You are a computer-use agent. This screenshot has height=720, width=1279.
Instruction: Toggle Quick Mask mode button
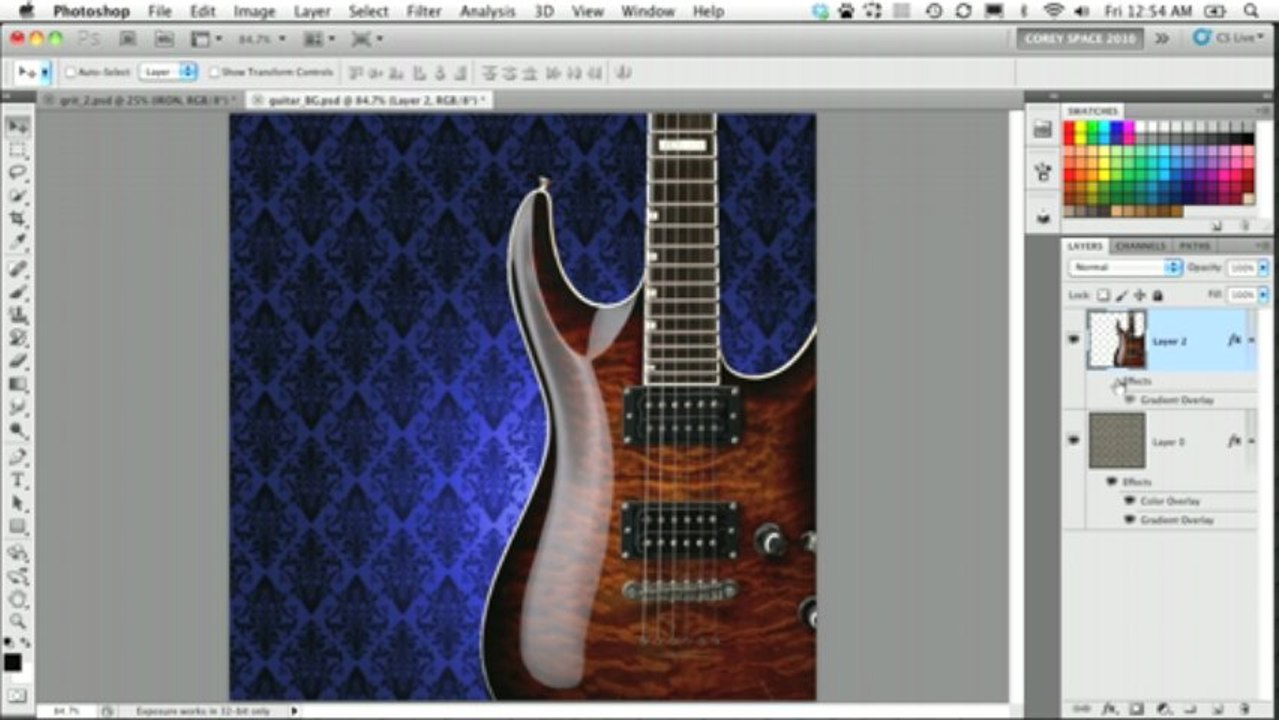(x=17, y=695)
